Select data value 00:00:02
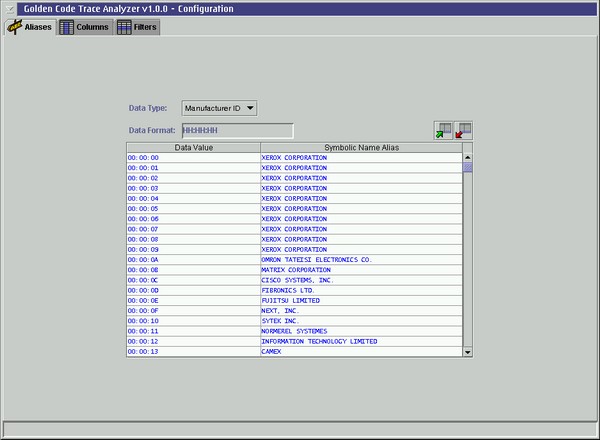 [x=194, y=178]
